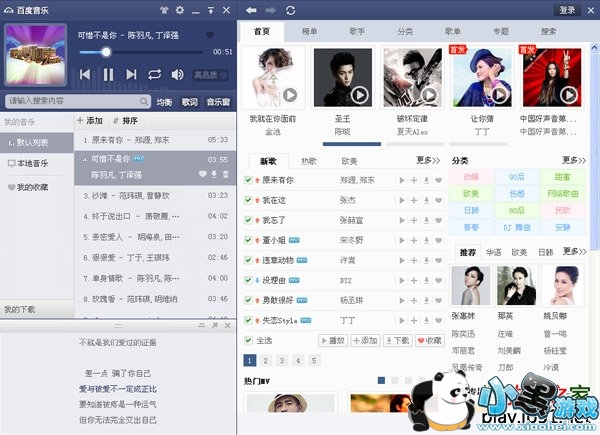Screen dimensions: 600x435
Task: Expand 更多>> in the 推荐 artists section
Action: click(x=574, y=251)
